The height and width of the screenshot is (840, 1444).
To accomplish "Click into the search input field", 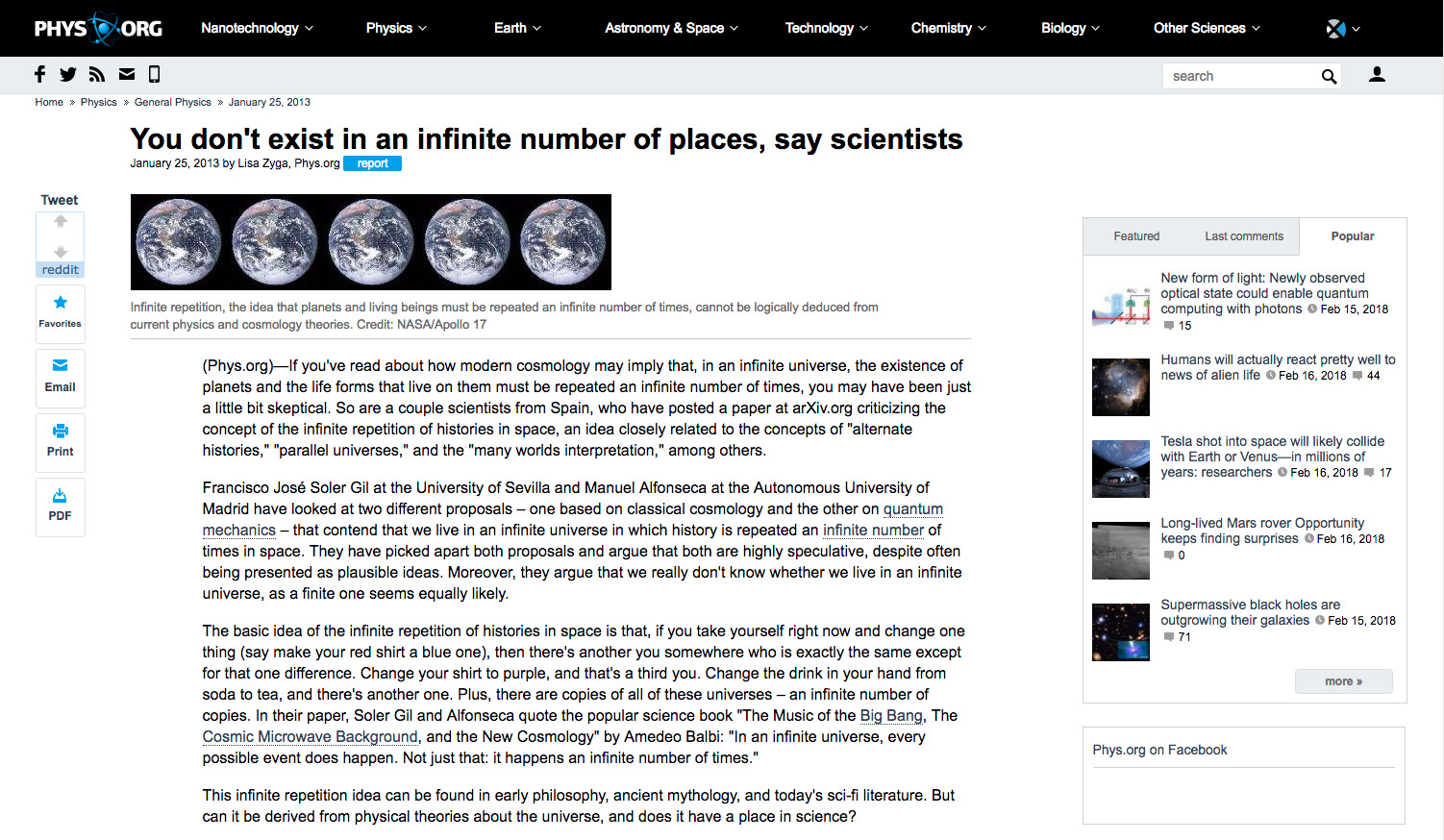I will [1240, 77].
